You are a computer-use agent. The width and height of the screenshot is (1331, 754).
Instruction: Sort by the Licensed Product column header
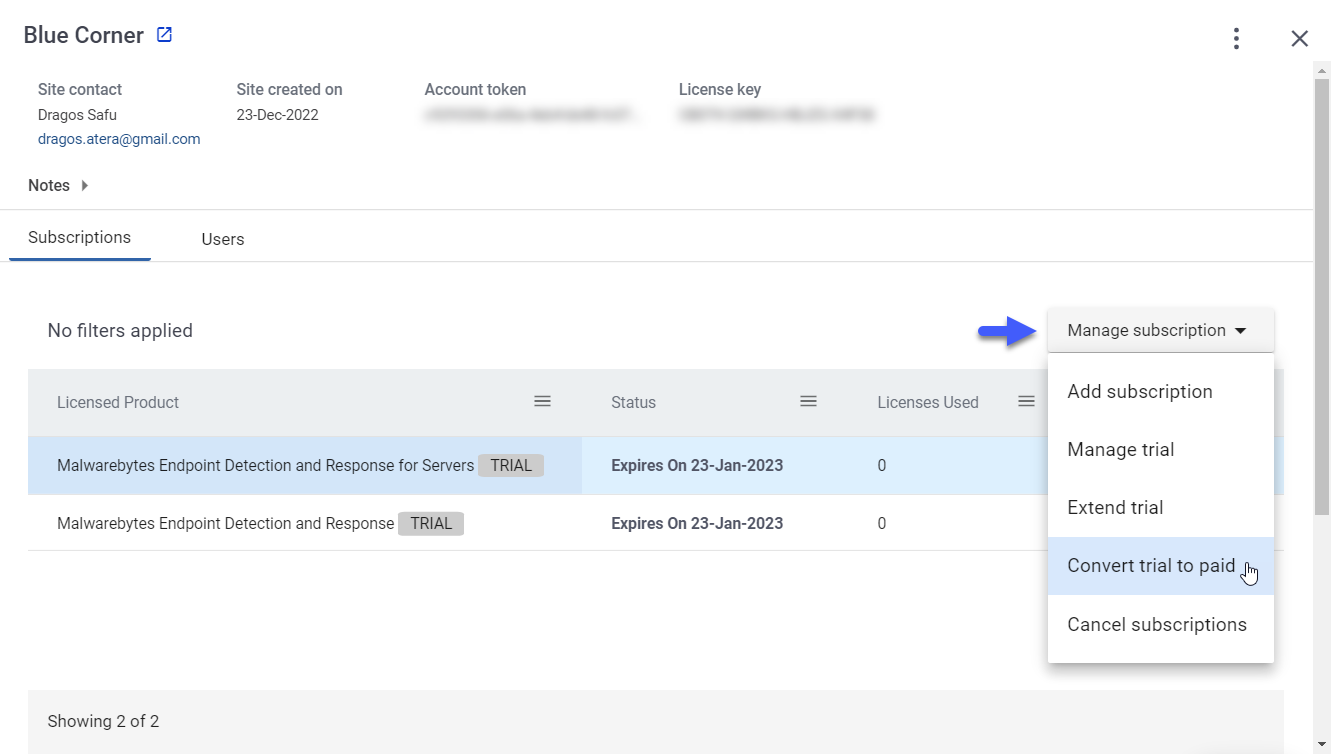pos(118,402)
